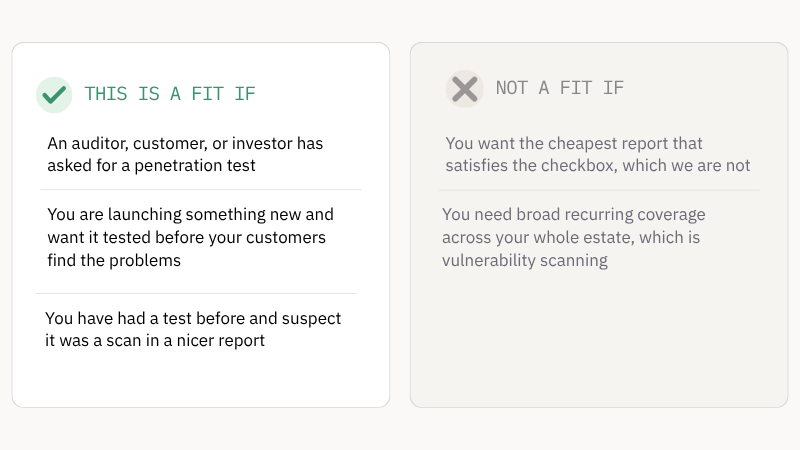Click the words 'vulnerability scanning'
Image resolution: width=800 pixels, height=450 pixels.
pos(524,260)
